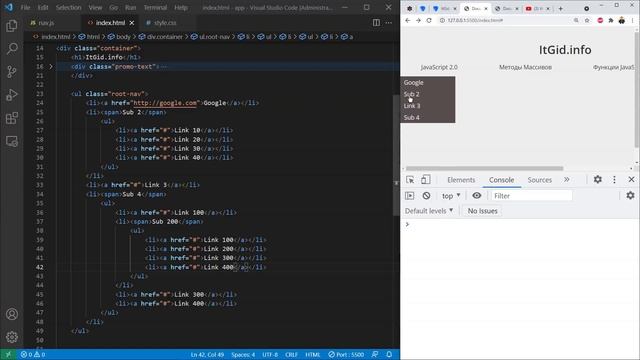
Task: Click the Chrome address bar URL
Action: coord(475,20)
